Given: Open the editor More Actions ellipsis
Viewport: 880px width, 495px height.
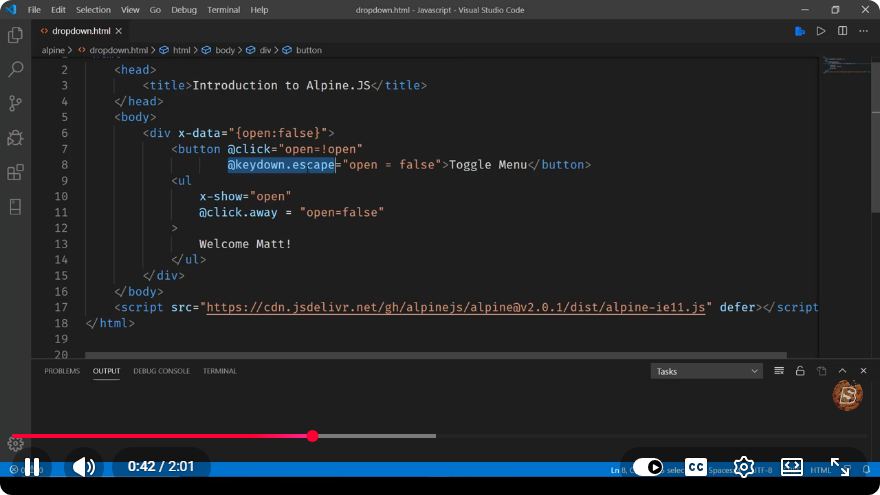Looking at the screenshot, I should pos(863,31).
